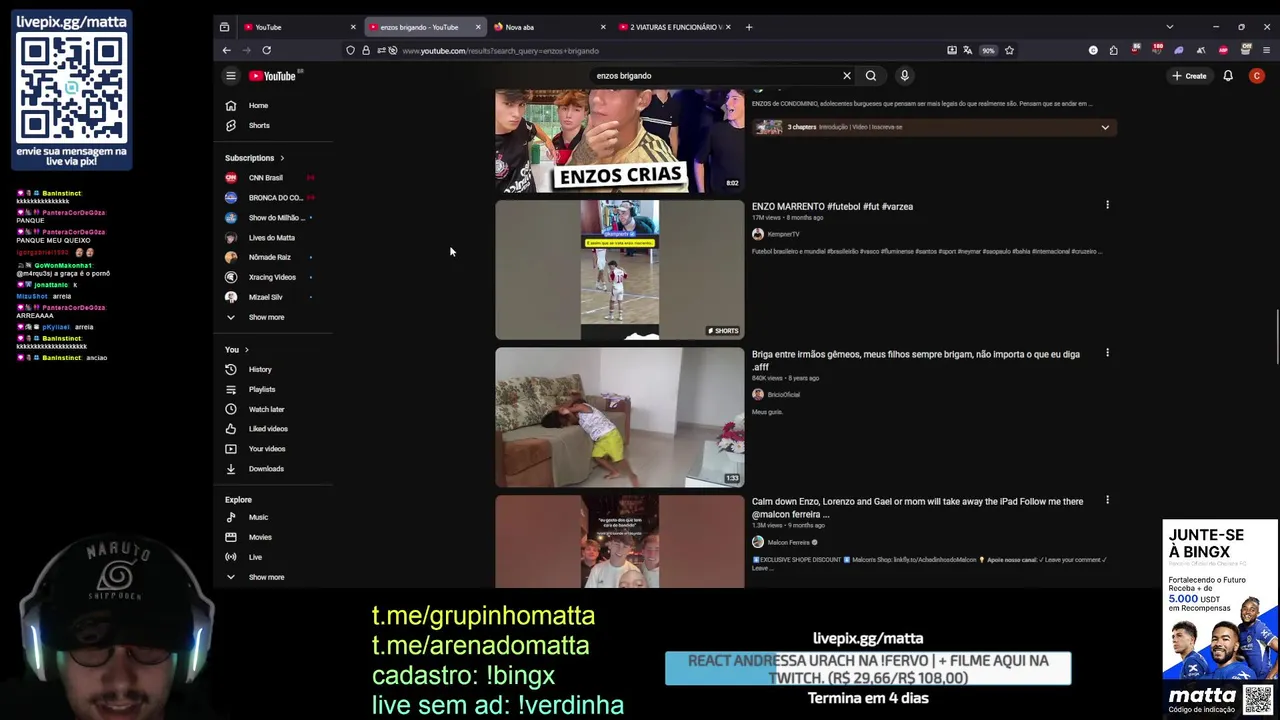Click the tracking protection shield icon
Screen dimensions: 1280x720
click(x=350, y=50)
